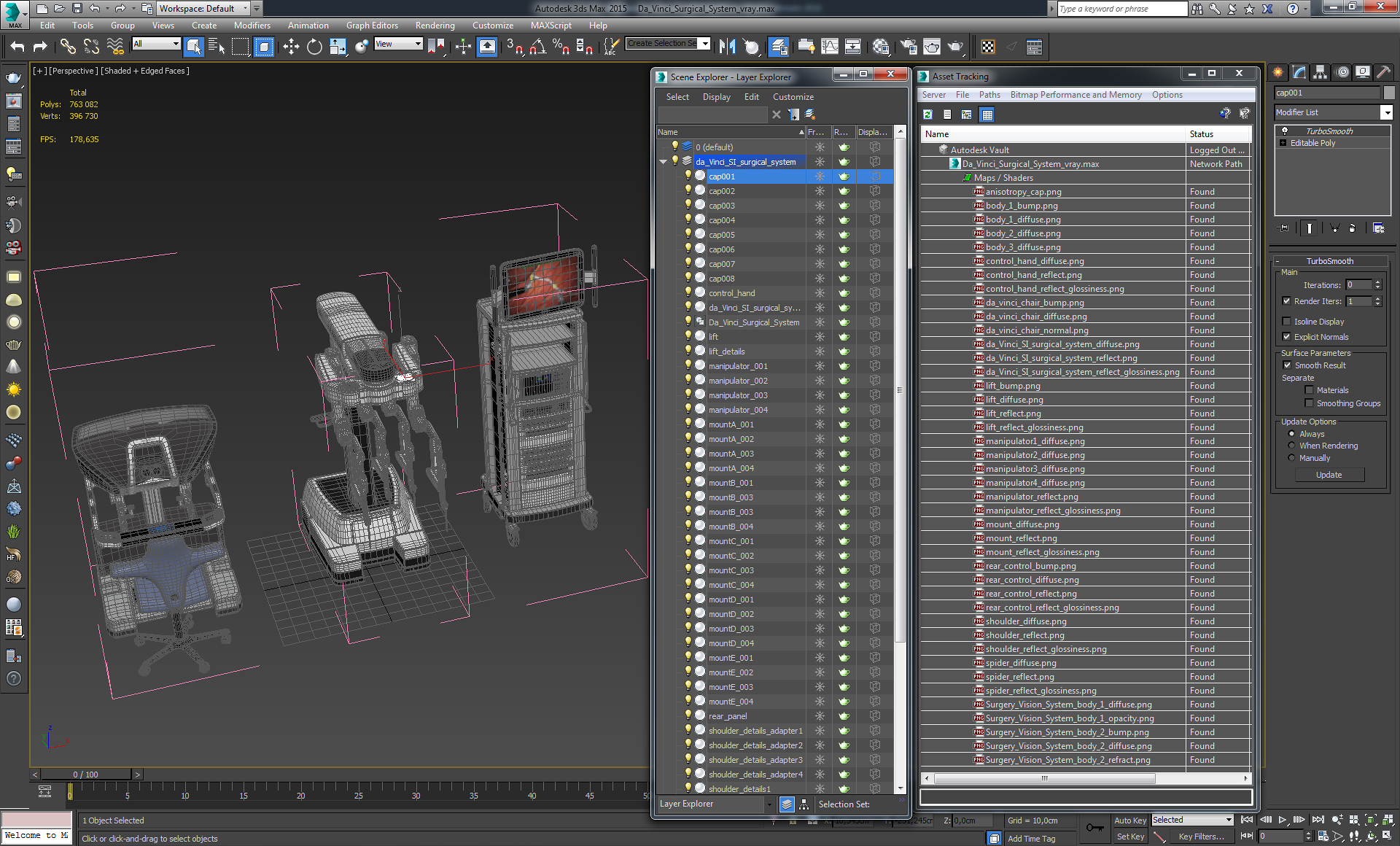
Task: Select the Move tool in main toolbar
Action: pos(291,47)
